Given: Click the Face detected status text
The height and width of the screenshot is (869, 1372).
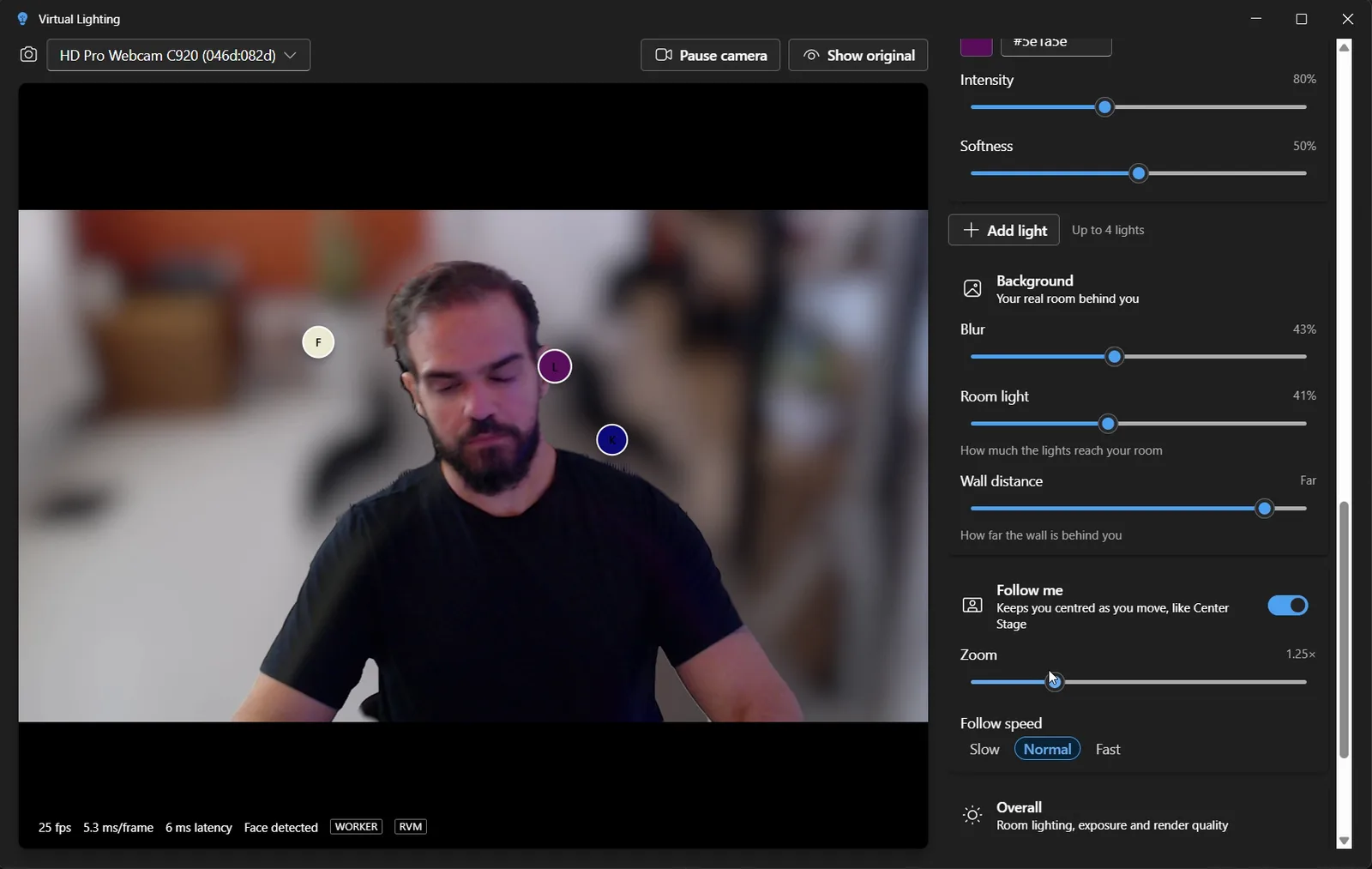Looking at the screenshot, I should 280,828.
